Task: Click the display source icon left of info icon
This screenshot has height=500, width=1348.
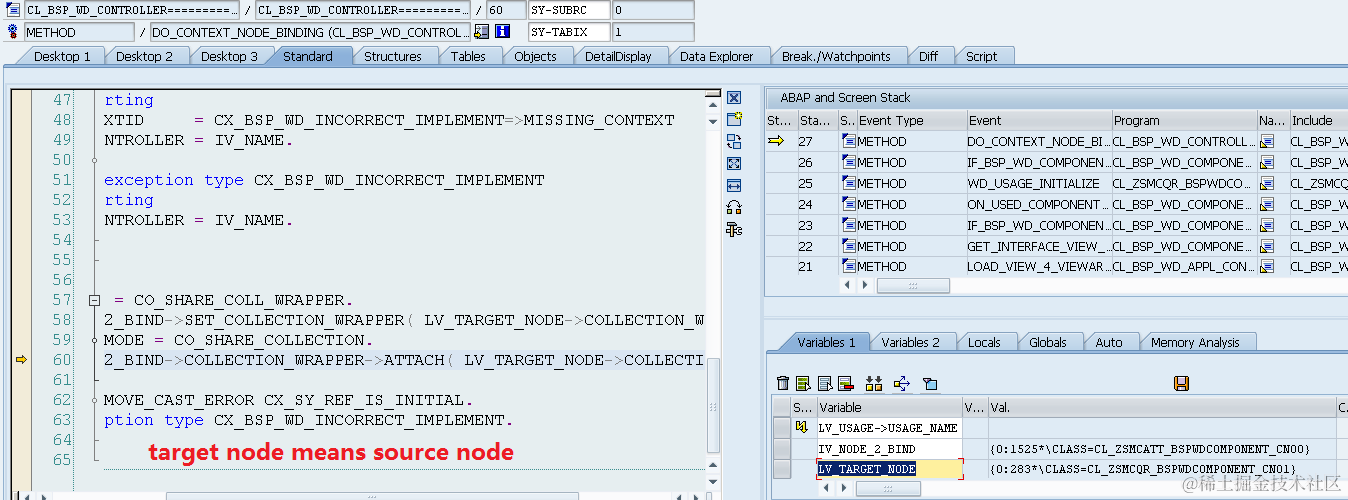Action: (x=481, y=32)
